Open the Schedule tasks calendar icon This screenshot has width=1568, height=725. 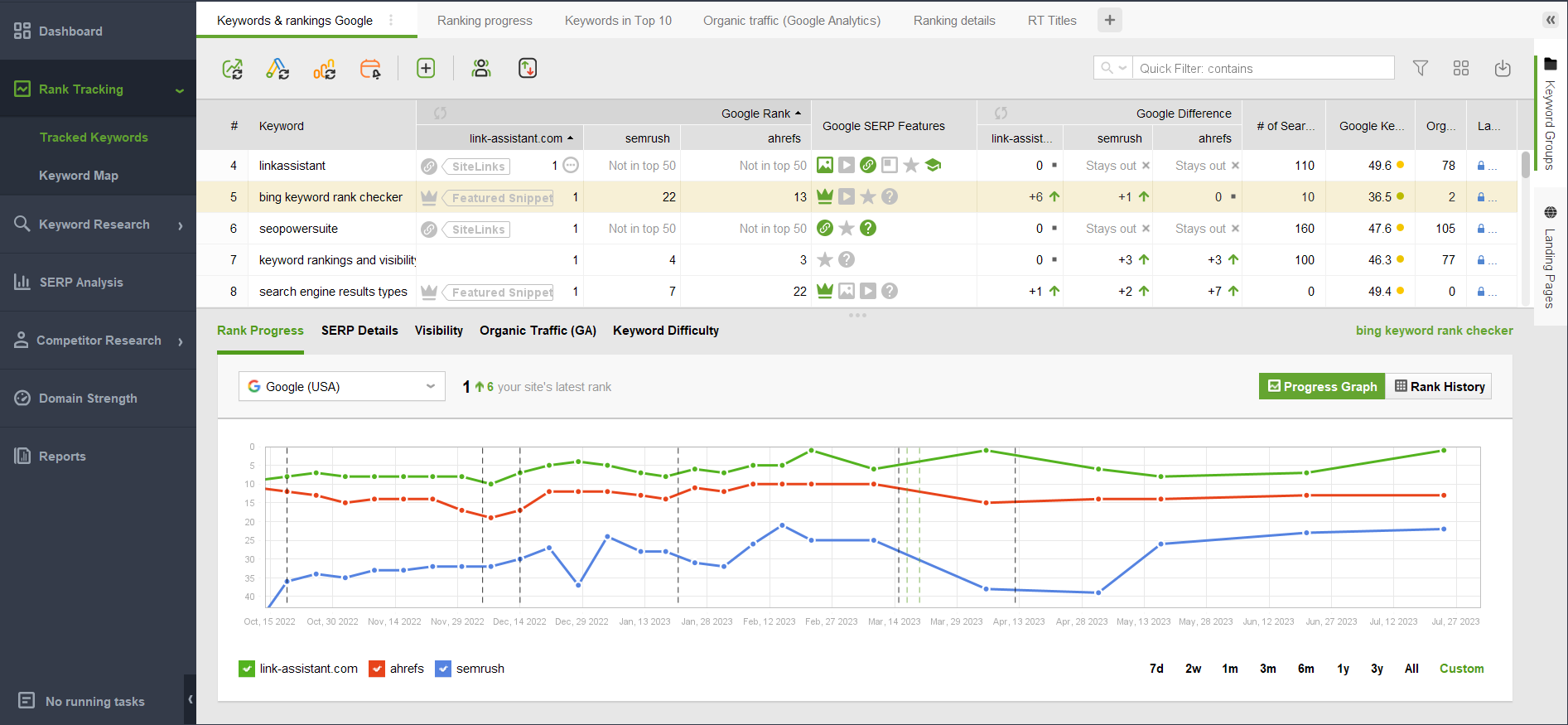(370, 69)
